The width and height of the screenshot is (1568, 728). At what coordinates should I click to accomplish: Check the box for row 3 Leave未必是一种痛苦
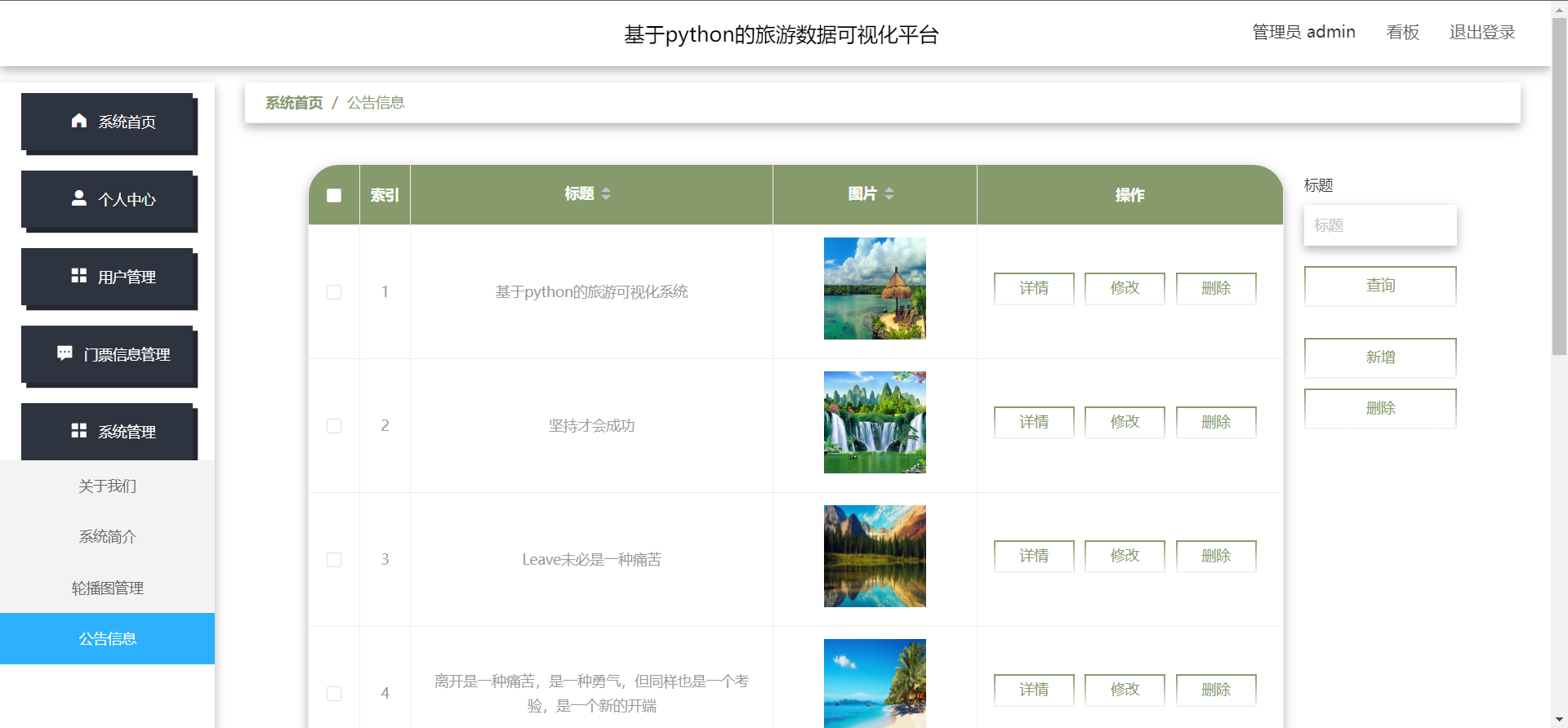(x=334, y=560)
